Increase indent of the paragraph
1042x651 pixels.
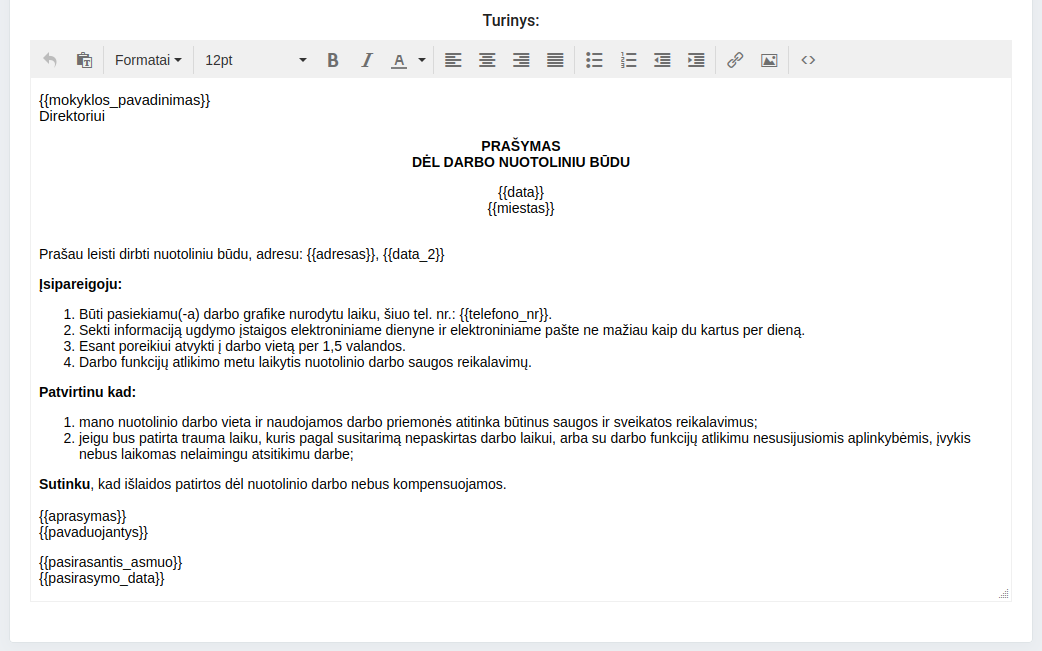696,60
